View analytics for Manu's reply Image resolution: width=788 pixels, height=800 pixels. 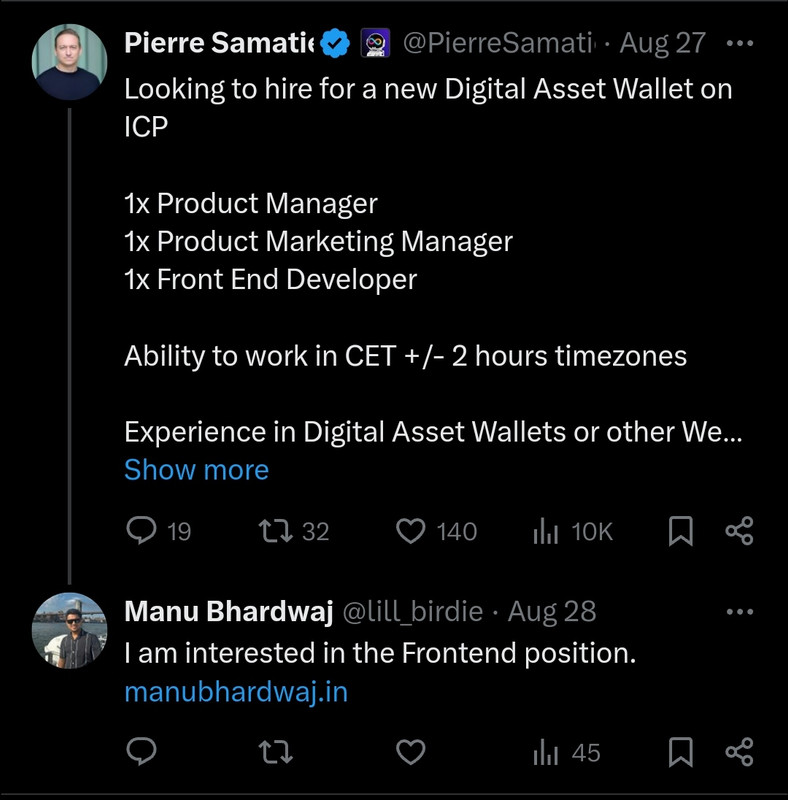click(546, 751)
